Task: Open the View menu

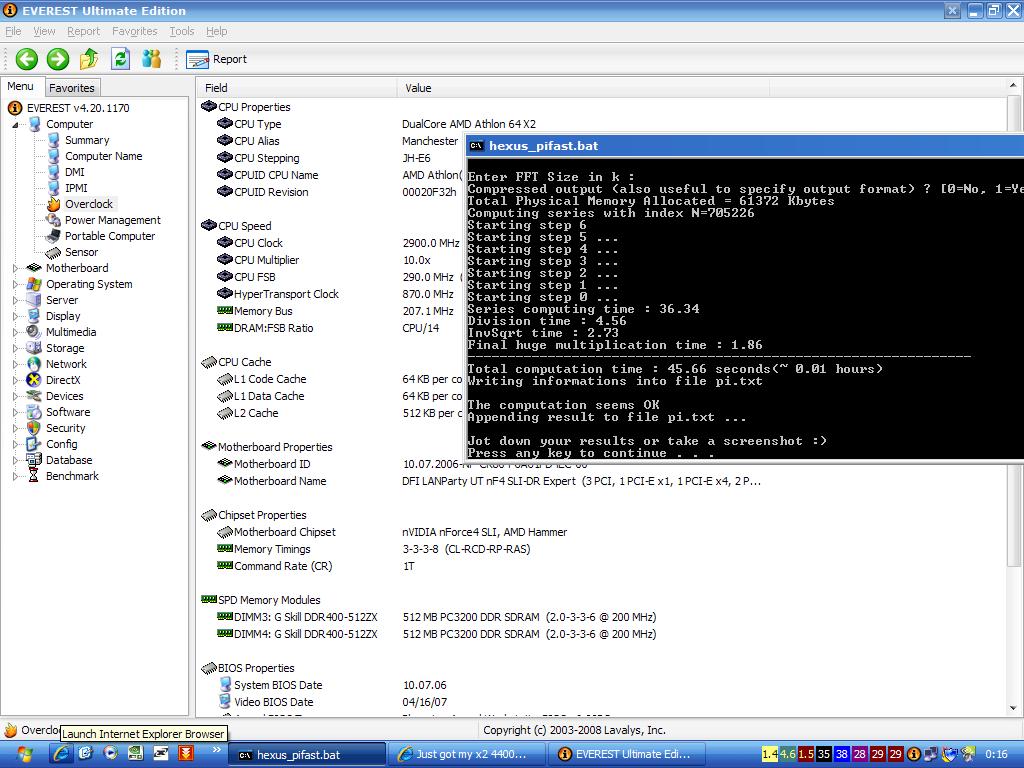Action: click(44, 31)
